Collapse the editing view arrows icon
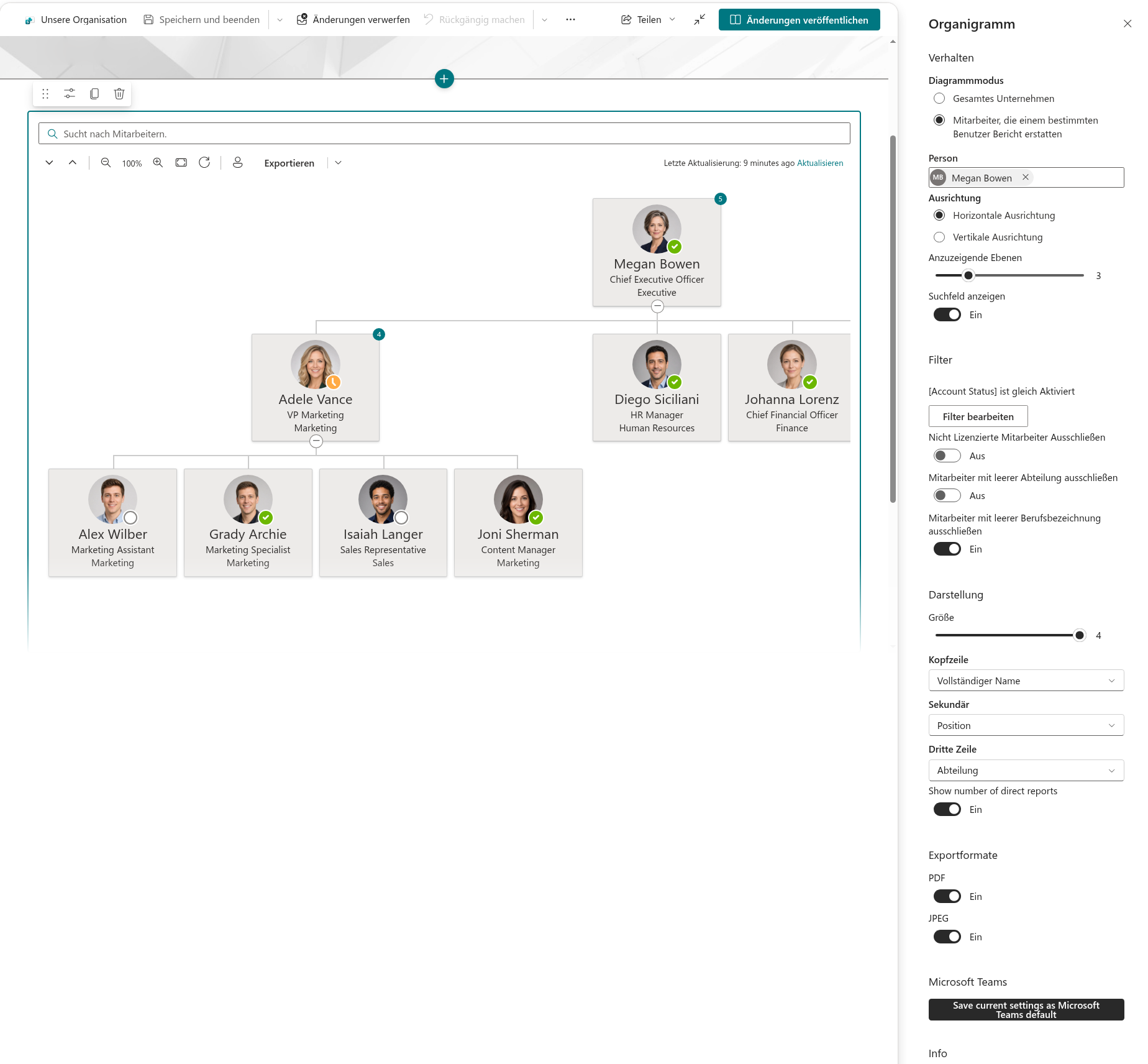Image resolution: width=1148 pixels, height=1064 pixels. point(699,20)
